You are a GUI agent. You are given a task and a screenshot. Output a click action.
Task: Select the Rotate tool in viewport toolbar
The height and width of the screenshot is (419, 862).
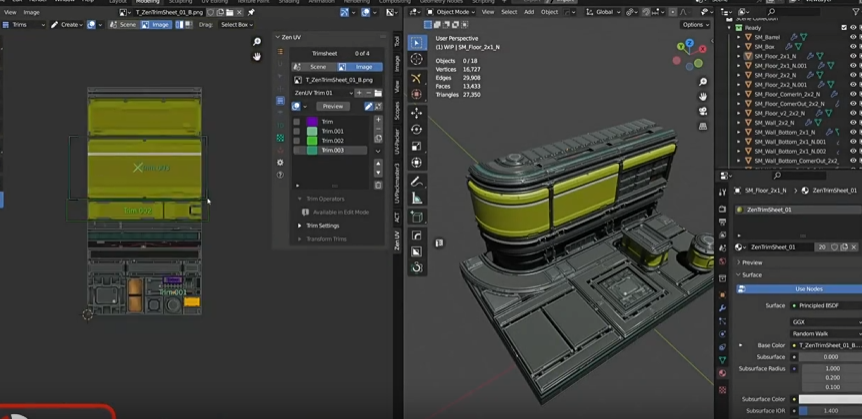tap(417, 129)
